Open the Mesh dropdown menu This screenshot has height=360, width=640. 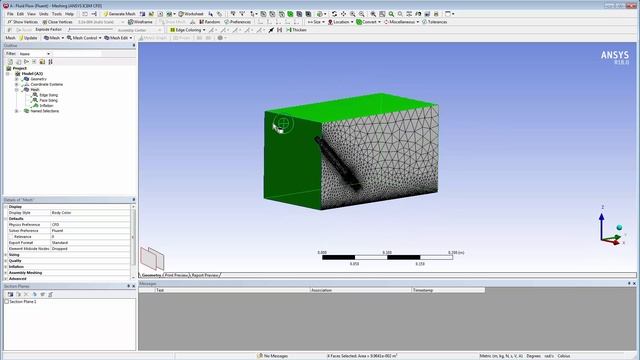click(54, 38)
